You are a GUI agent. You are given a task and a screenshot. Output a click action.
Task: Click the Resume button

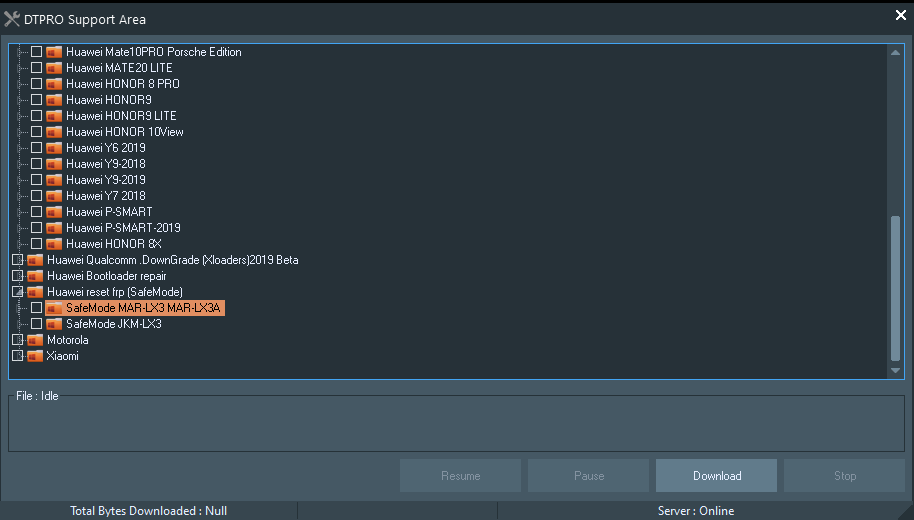tap(460, 476)
